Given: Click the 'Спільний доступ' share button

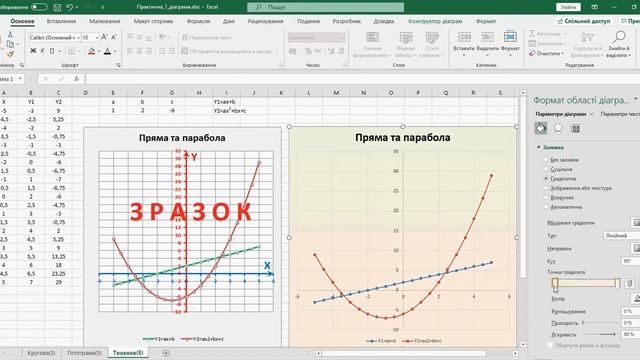Looking at the screenshot, I should [584, 21].
